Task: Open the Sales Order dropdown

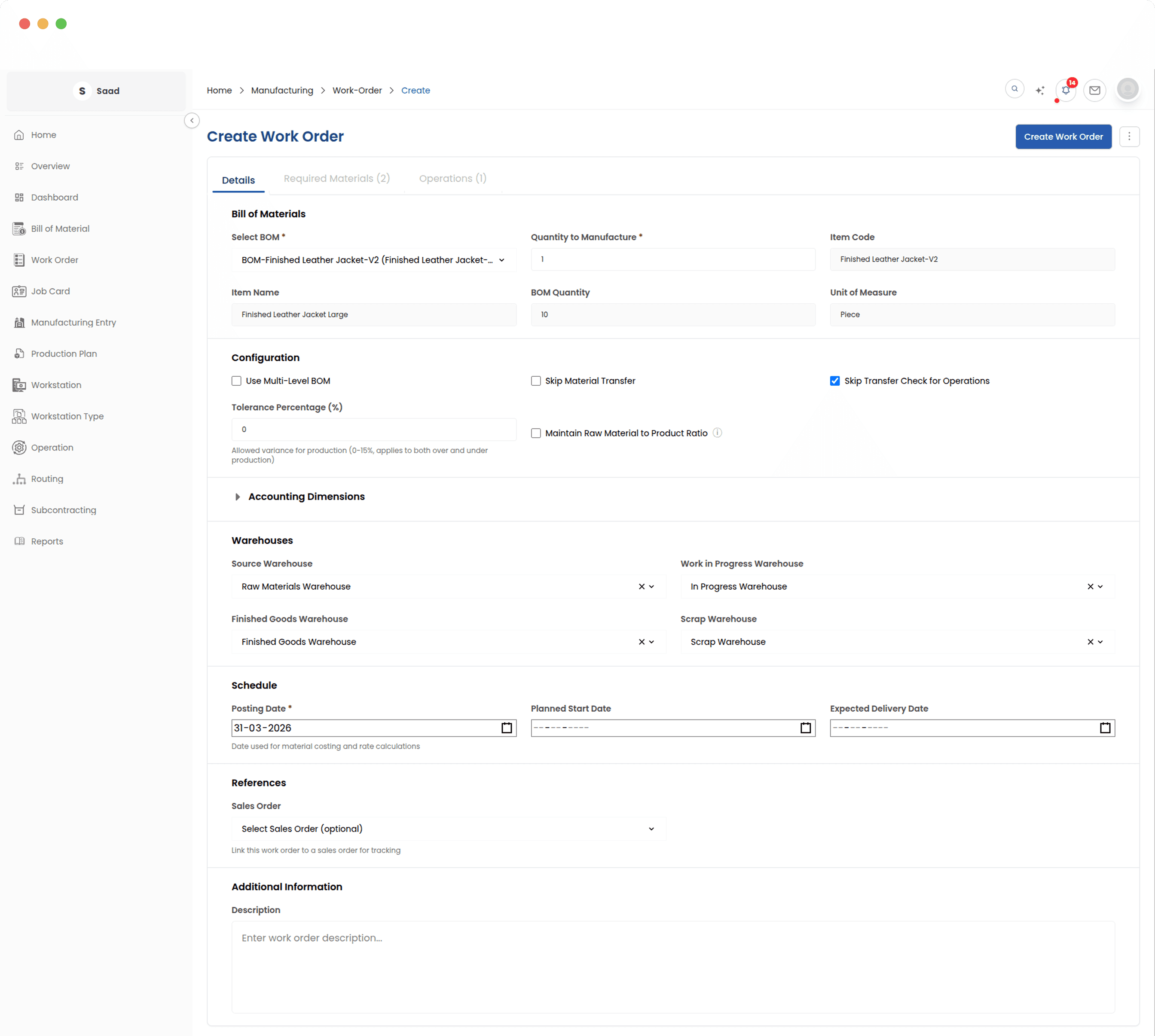Action: pyautogui.click(x=448, y=829)
